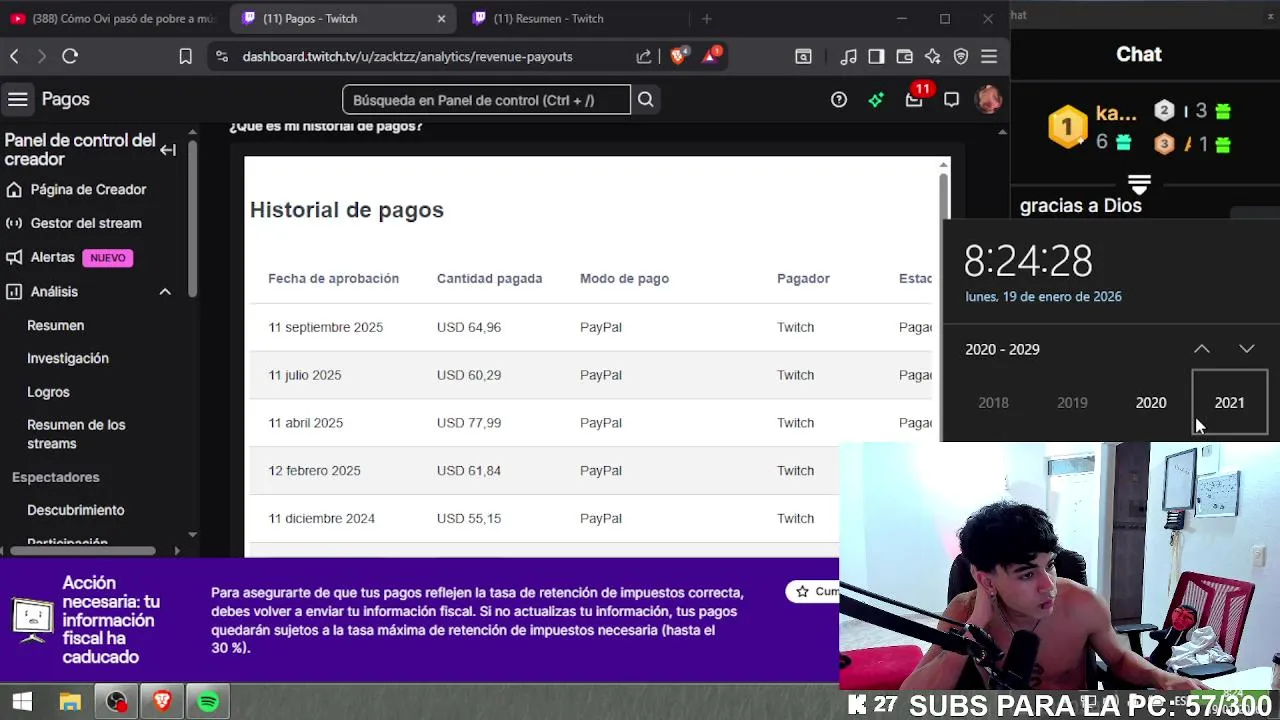Screen dimensions: 1280x720
Task: Open Resumen de los streams
Action: tap(76, 434)
